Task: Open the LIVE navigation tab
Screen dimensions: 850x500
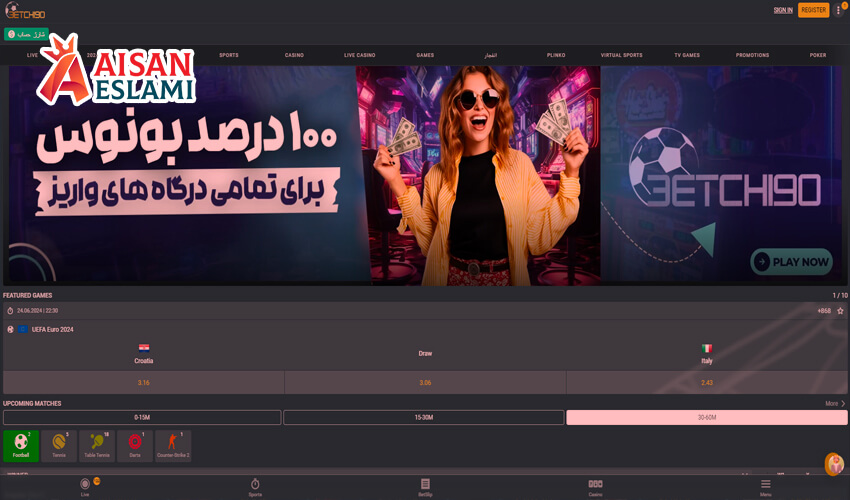Action: click(x=33, y=55)
